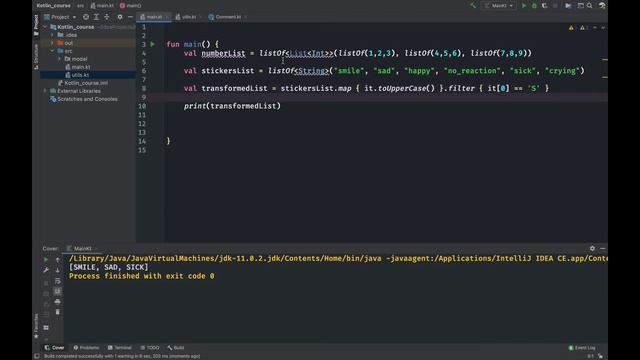Click the console output "[SMILE, SAD, SICK]"
Image resolution: width=640 pixels, height=360 pixels.
click(x=109, y=267)
